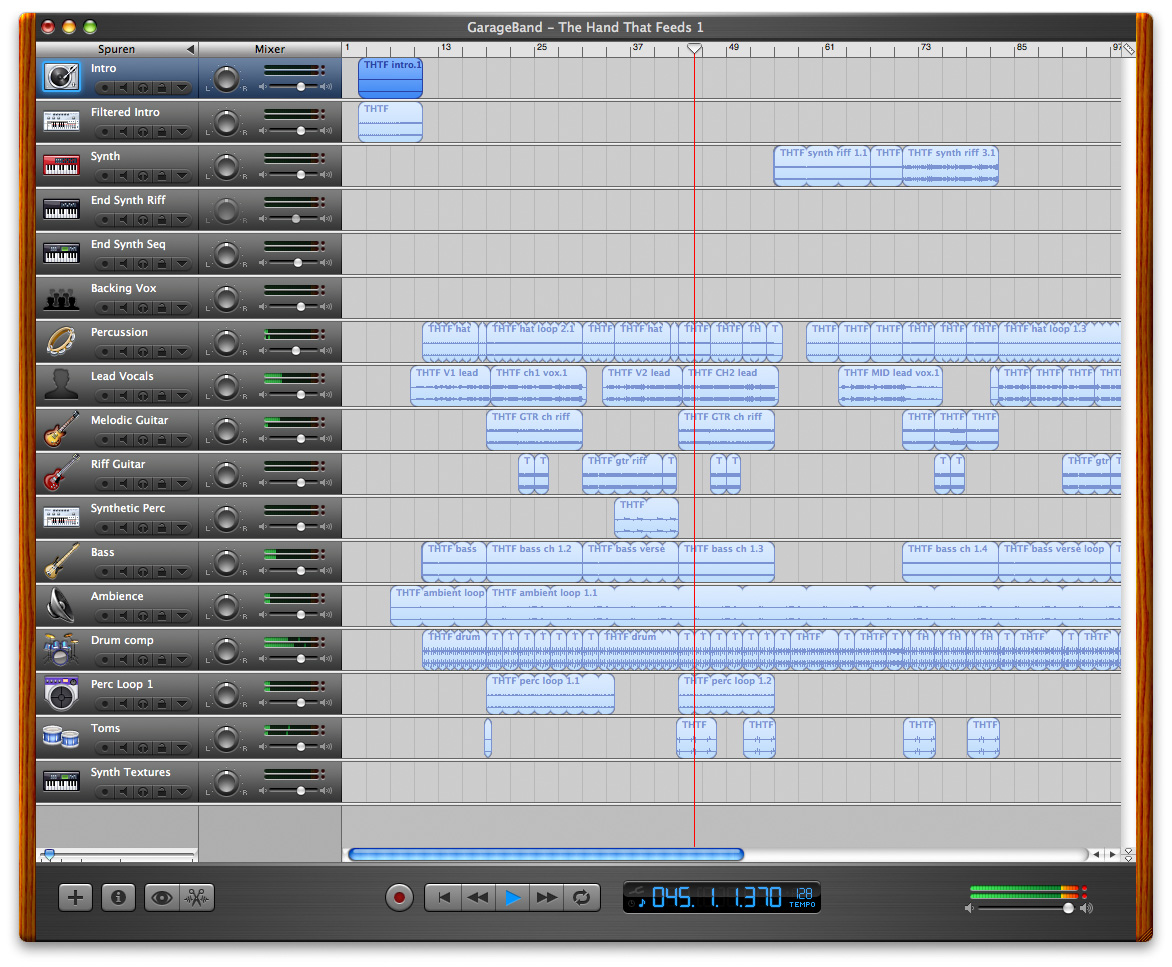Select the Filtered Intro track synthesizer icon
The width and height of the screenshot is (1172, 967).
pyautogui.click(x=61, y=121)
